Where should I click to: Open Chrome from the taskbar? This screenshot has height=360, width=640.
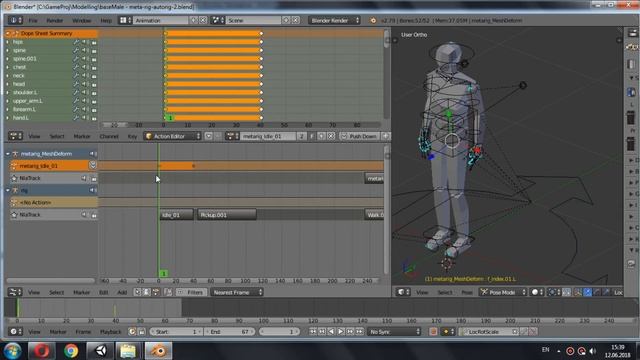coord(71,351)
